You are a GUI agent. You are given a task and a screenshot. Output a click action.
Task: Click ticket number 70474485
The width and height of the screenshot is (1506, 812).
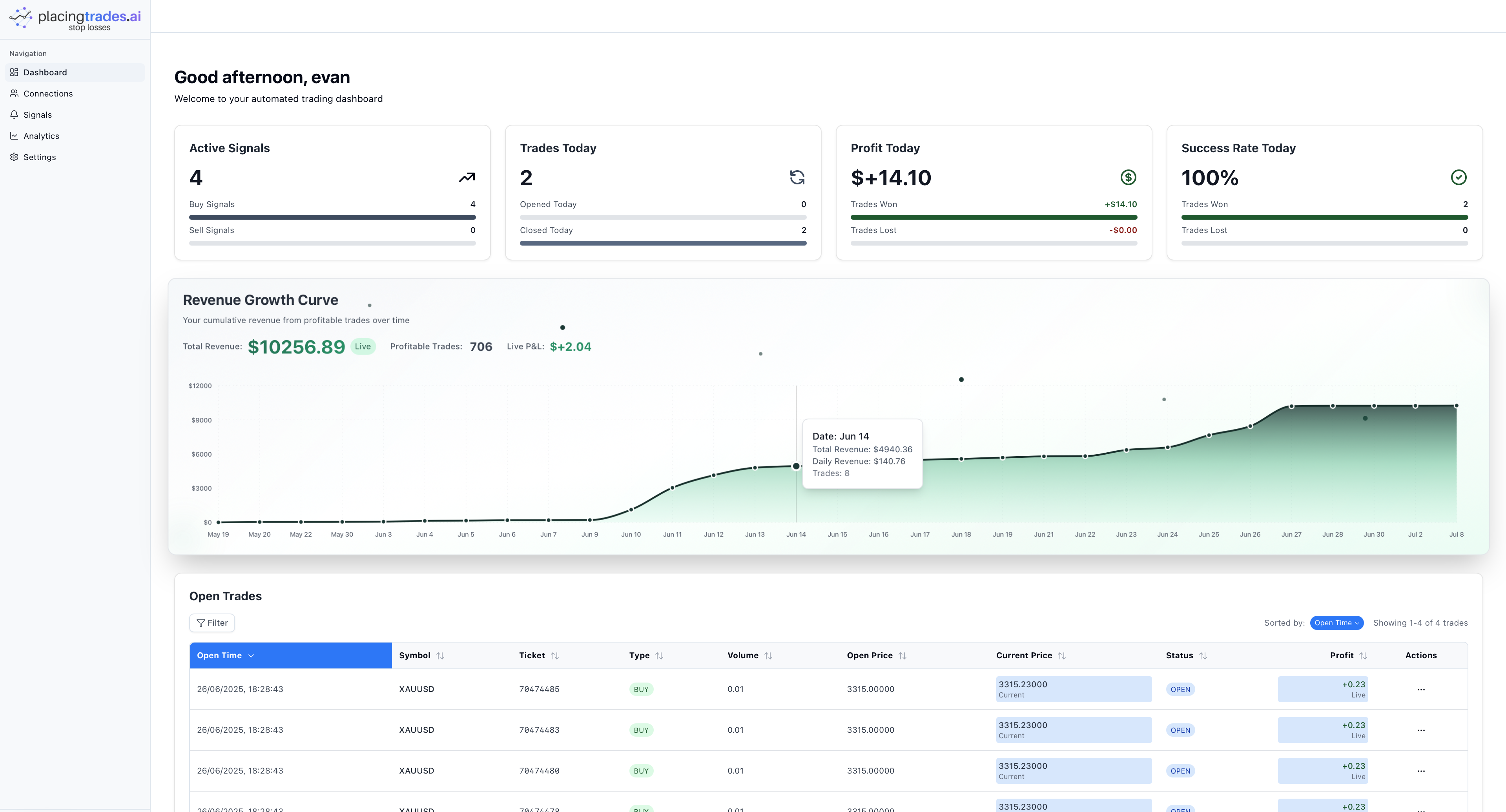point(539,690)
